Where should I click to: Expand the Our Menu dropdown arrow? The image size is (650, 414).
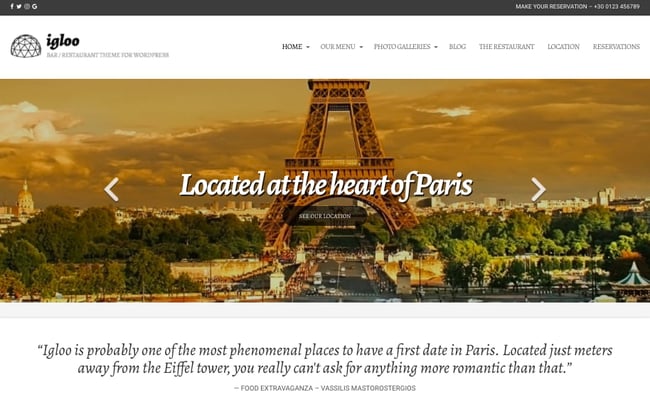[x=361, y=47]
